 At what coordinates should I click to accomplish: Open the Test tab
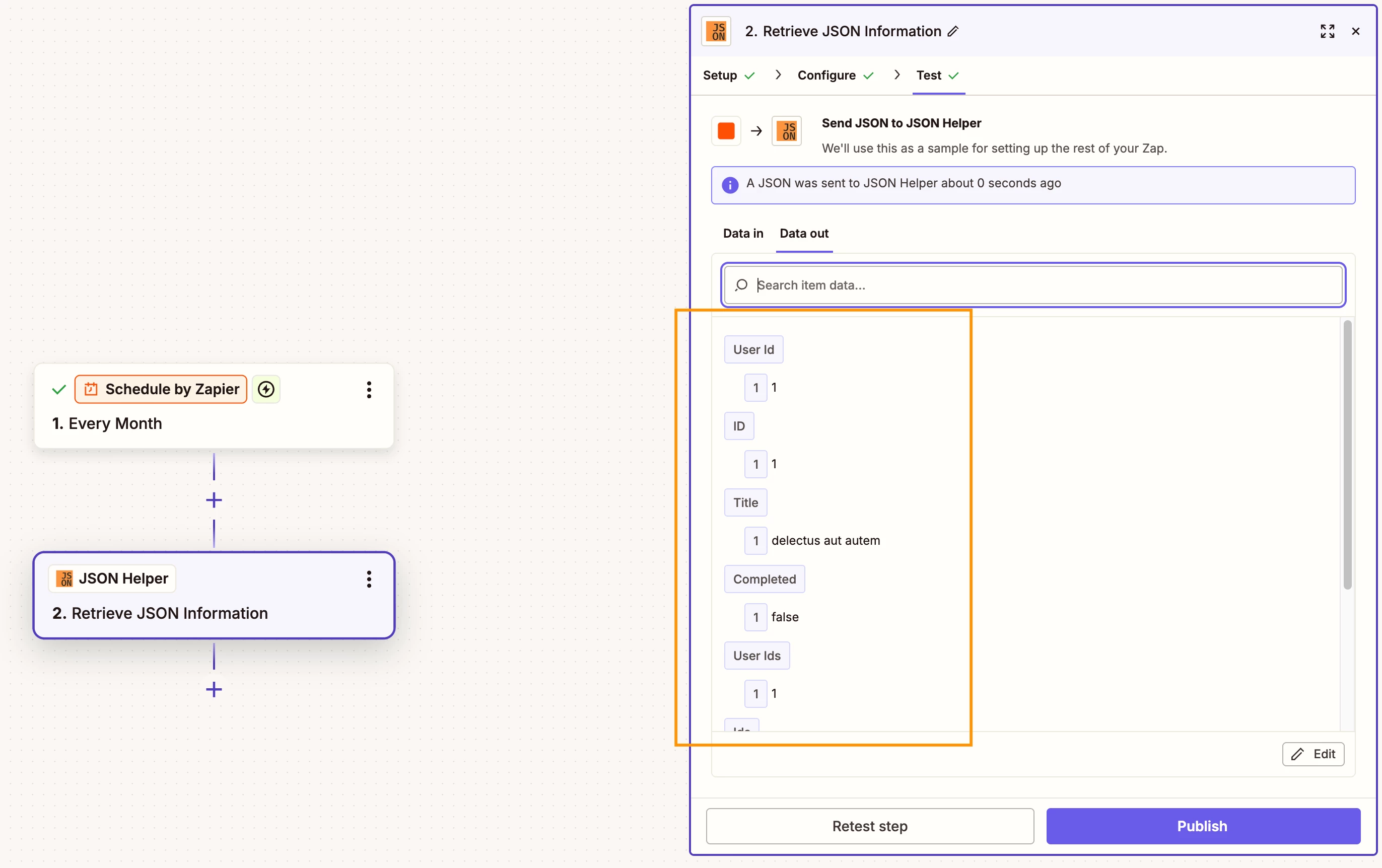click(929, 75)
